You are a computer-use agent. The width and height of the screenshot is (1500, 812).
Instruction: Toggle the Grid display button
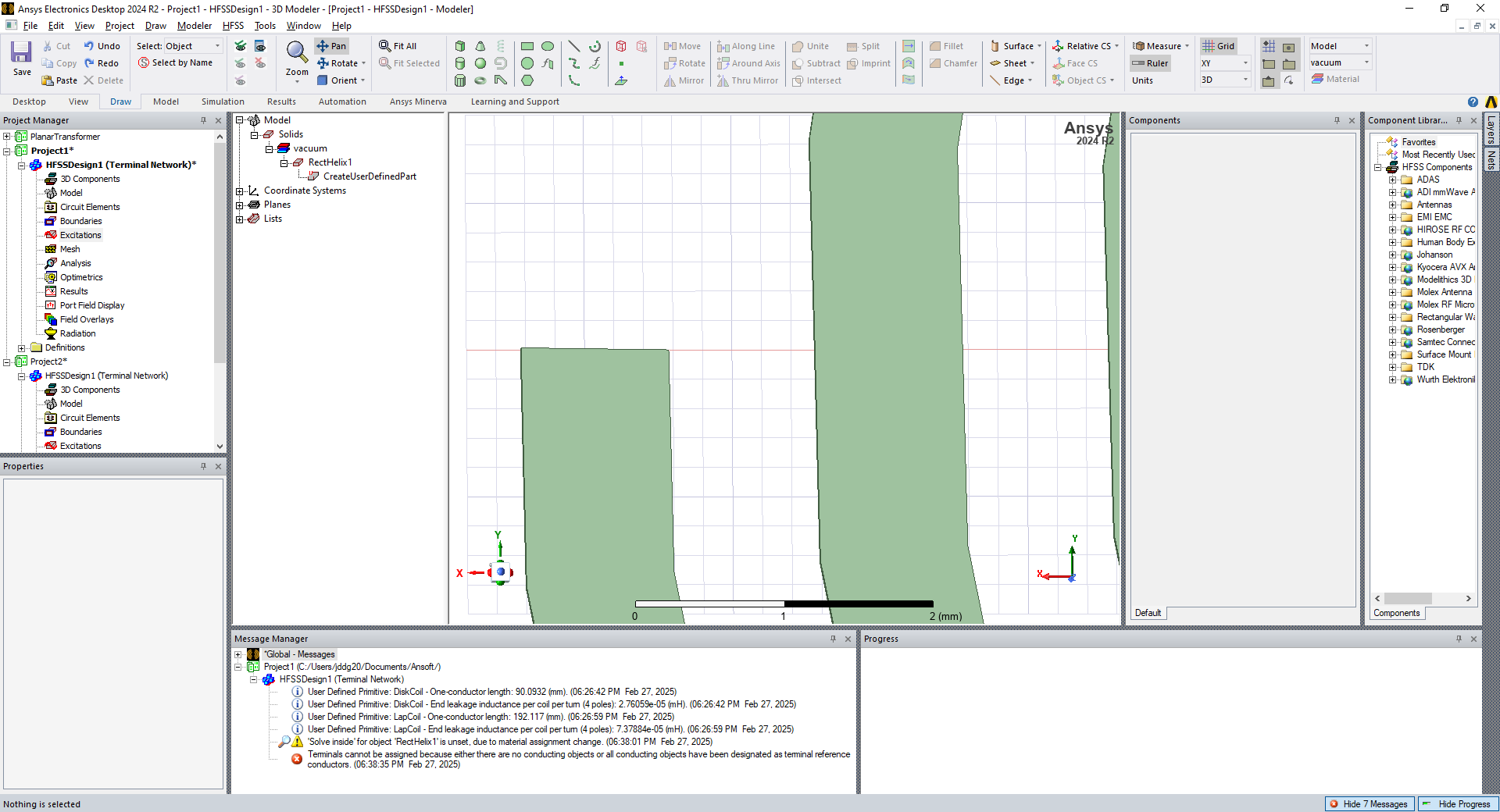(1219, 46)
